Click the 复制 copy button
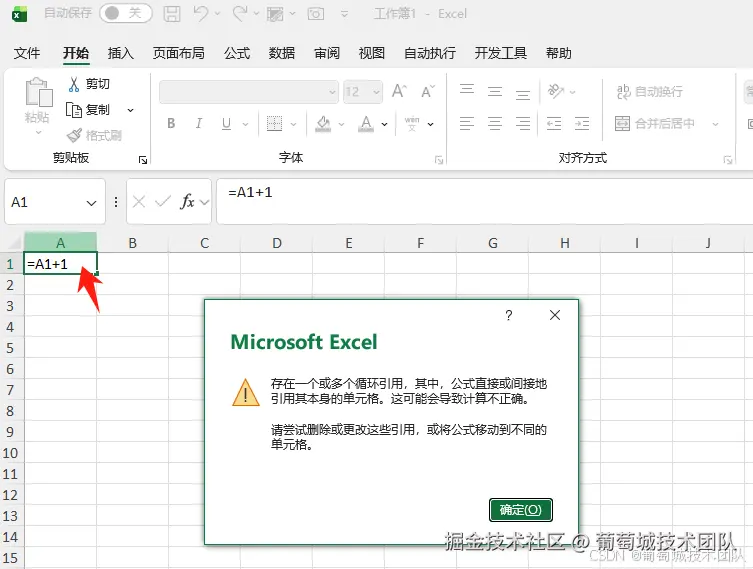753x569 pixels. pyautogui.click(x=89, y=110)
